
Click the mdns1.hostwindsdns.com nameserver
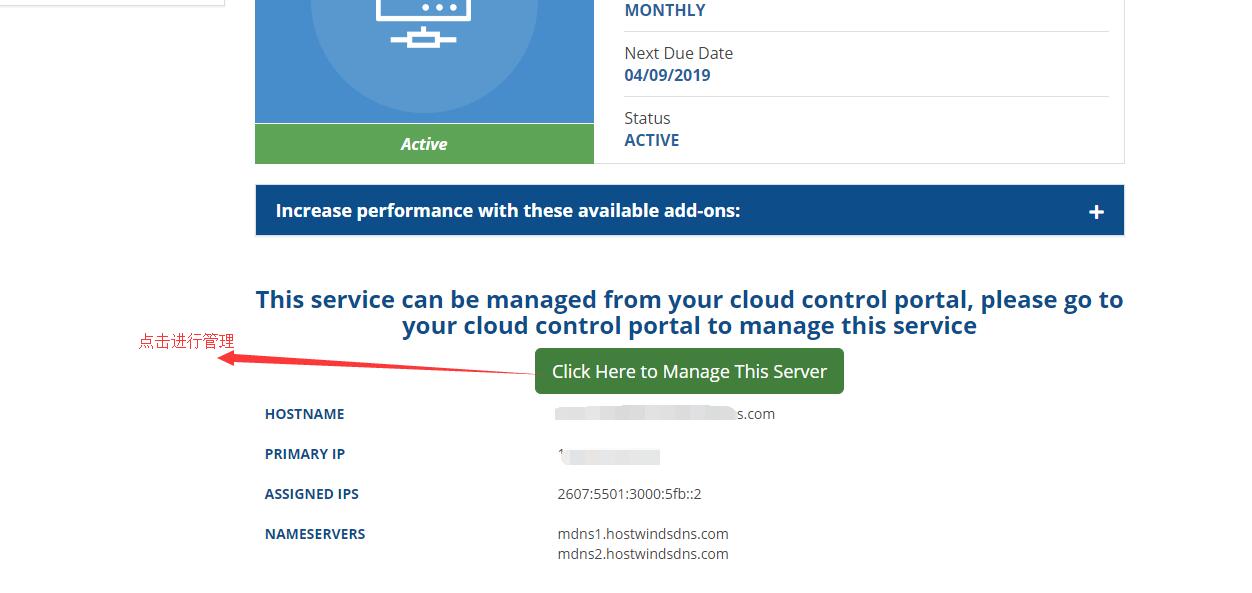tap(642, 534)
